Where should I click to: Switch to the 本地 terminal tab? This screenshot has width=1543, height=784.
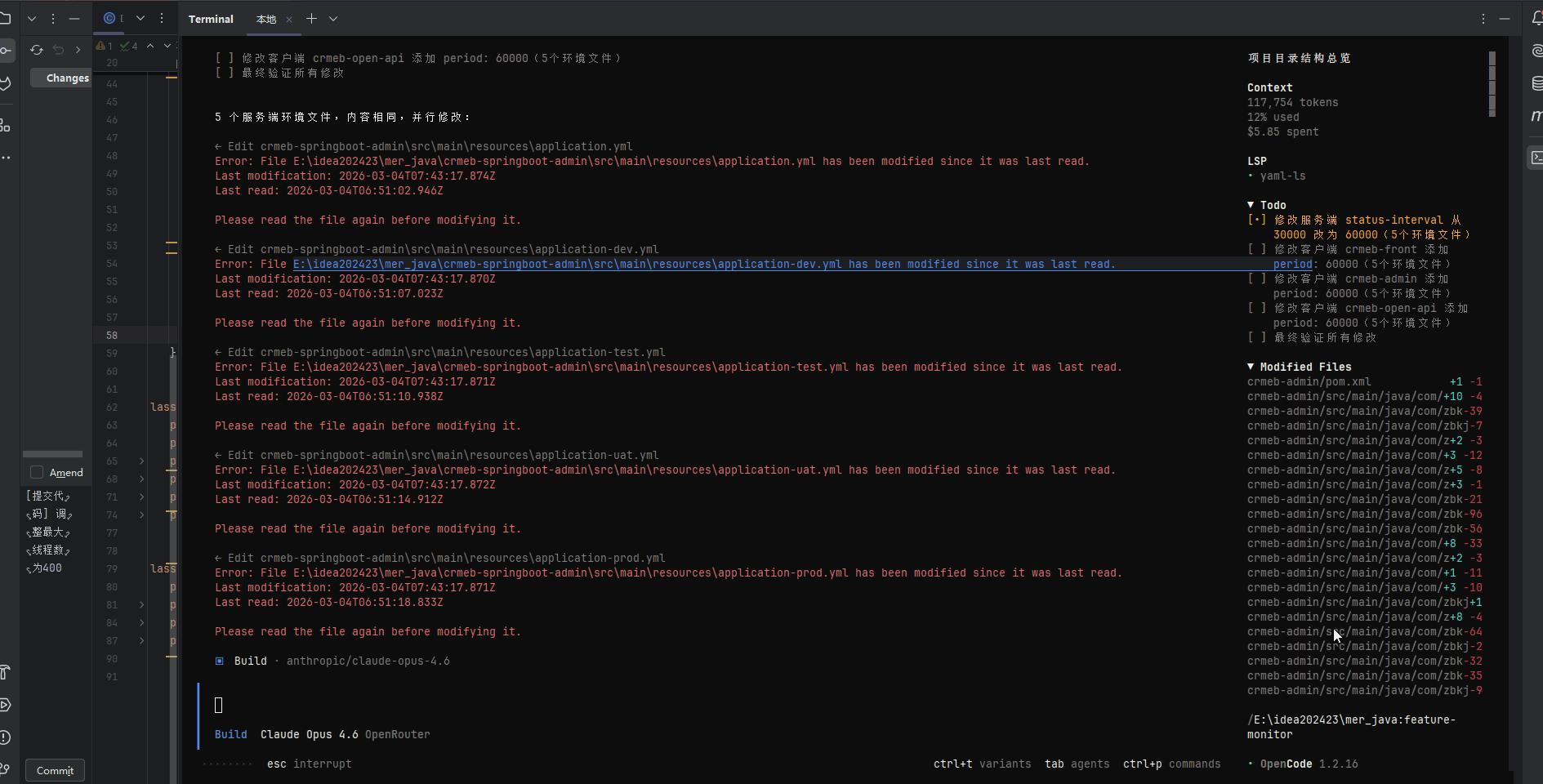point(266,19)
